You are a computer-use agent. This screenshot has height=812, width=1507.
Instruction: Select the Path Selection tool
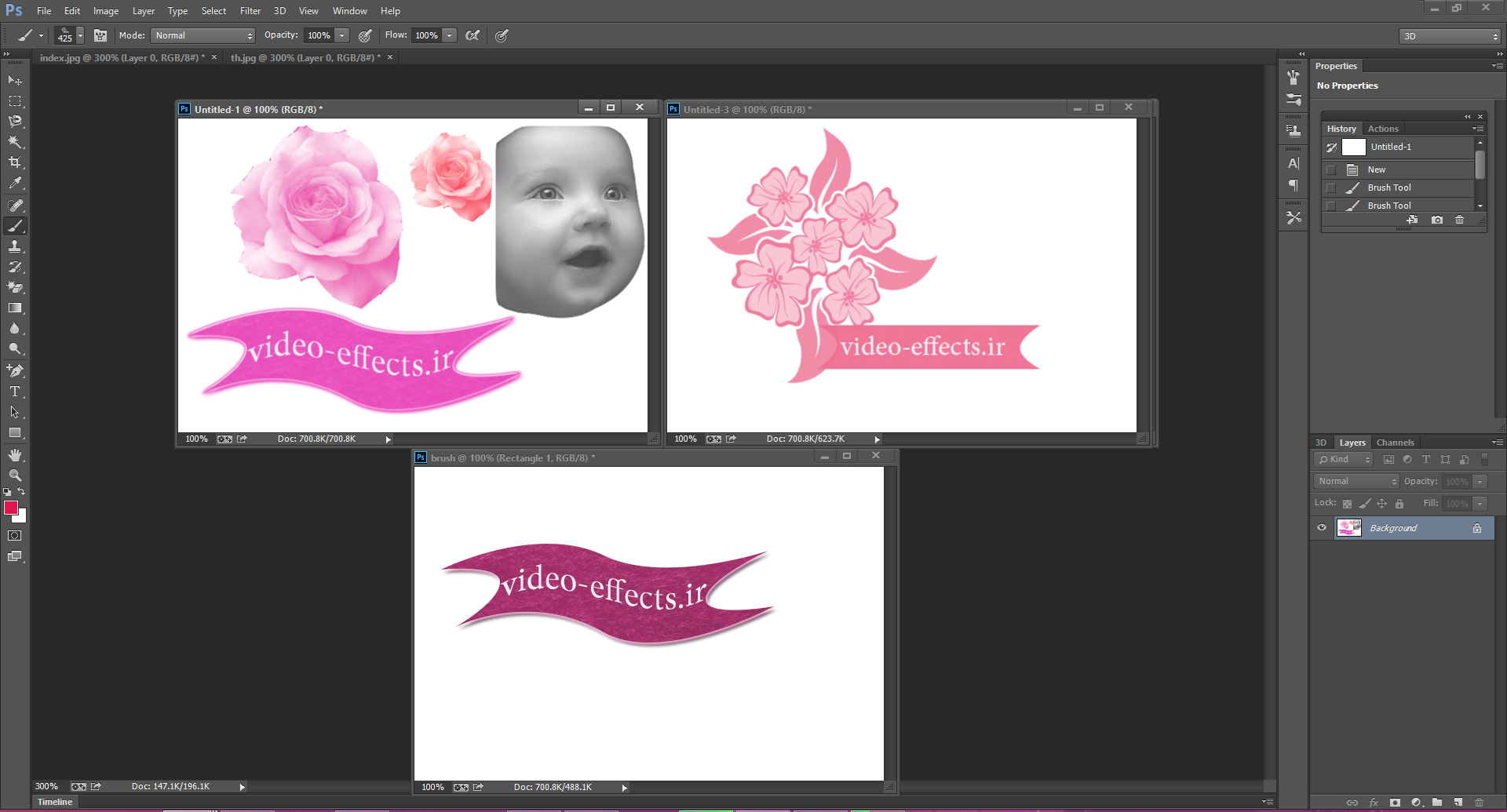point(15,412)
